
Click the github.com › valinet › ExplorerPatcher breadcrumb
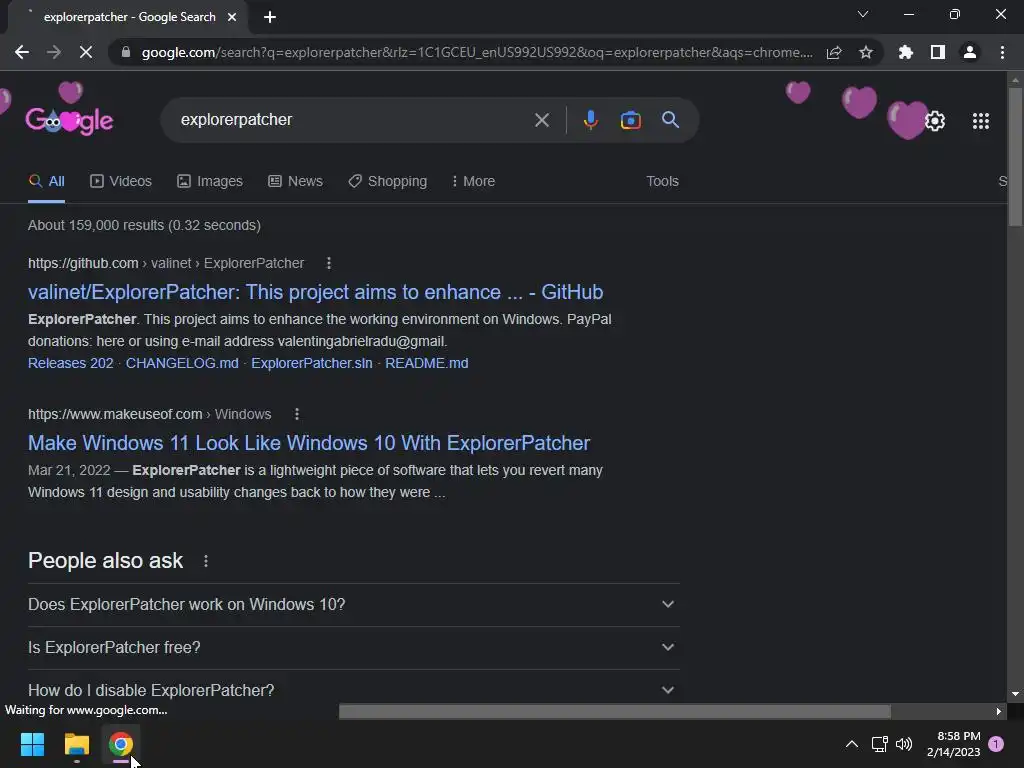pos(166,263)
